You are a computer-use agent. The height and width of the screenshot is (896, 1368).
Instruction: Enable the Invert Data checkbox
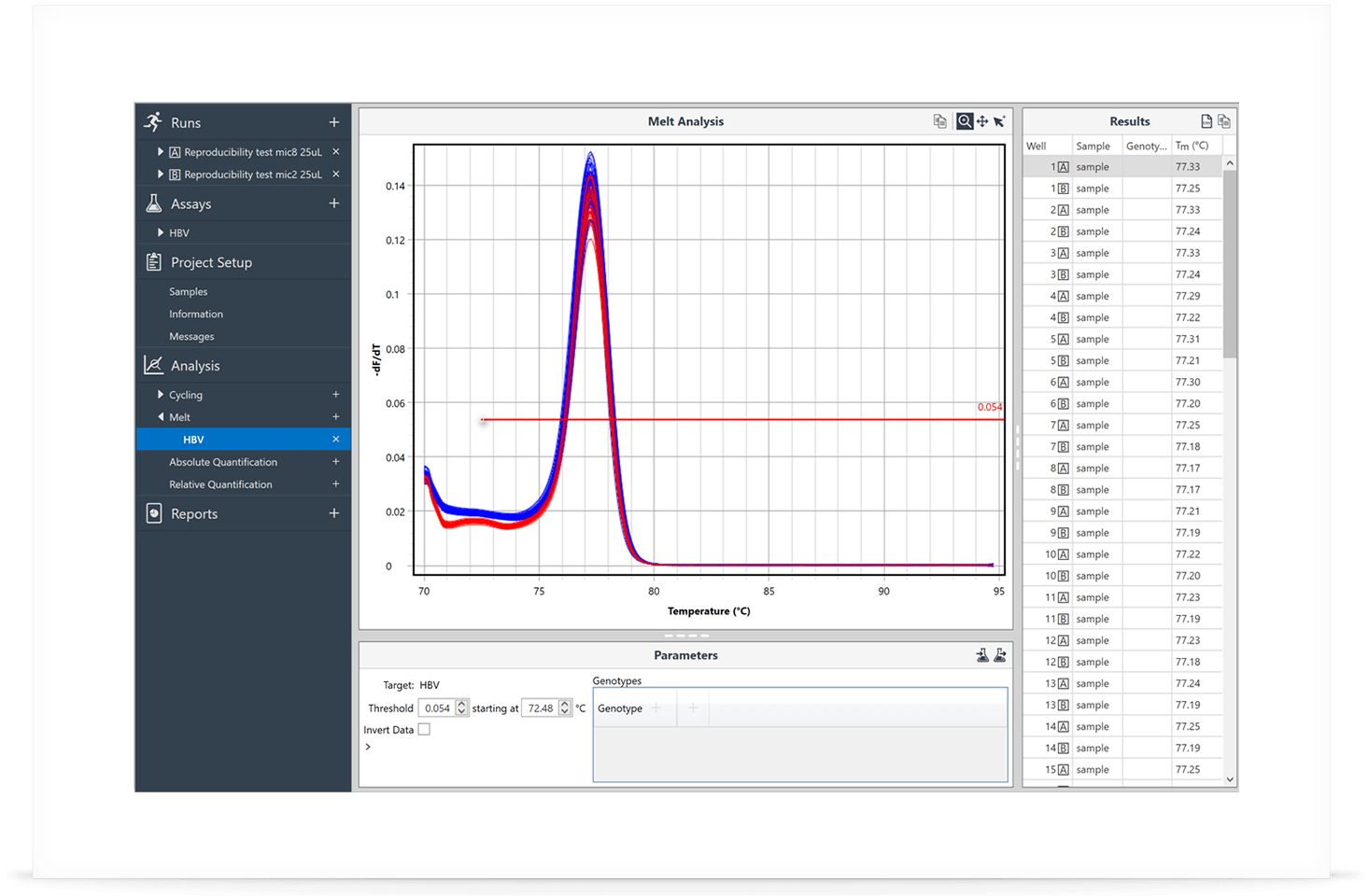coord(424,730)
